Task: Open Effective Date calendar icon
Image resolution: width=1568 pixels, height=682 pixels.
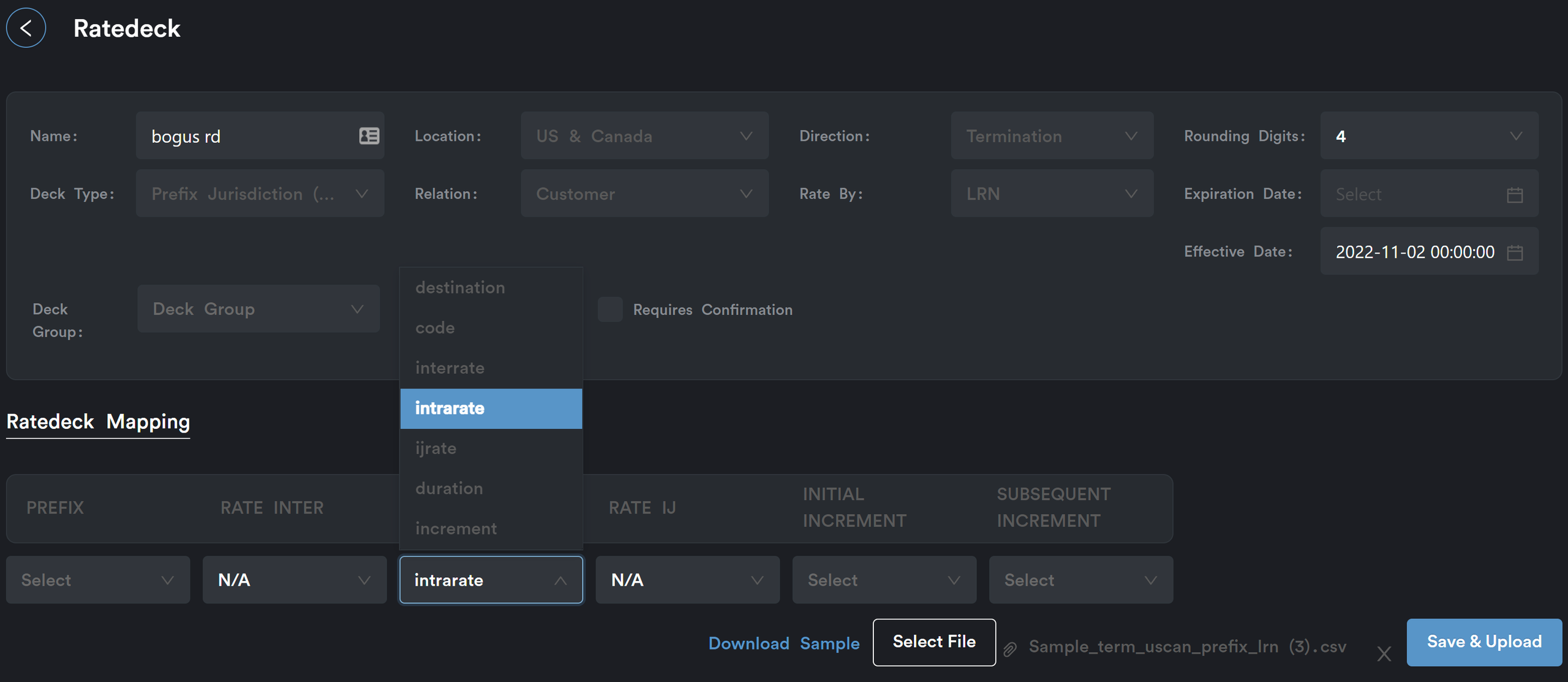Action: coord(1514,252)
